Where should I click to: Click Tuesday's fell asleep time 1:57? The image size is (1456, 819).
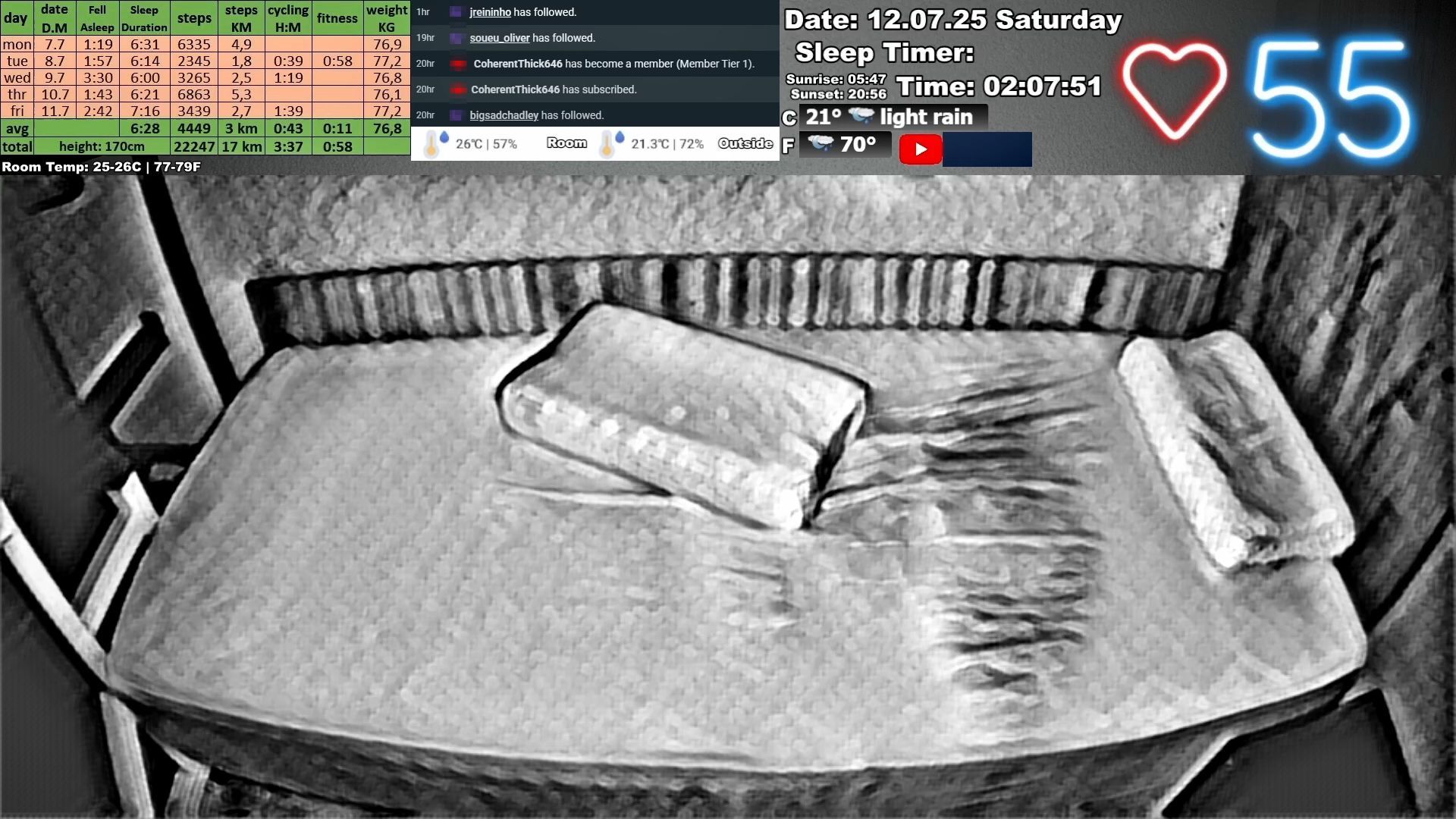tap(98, 61)
